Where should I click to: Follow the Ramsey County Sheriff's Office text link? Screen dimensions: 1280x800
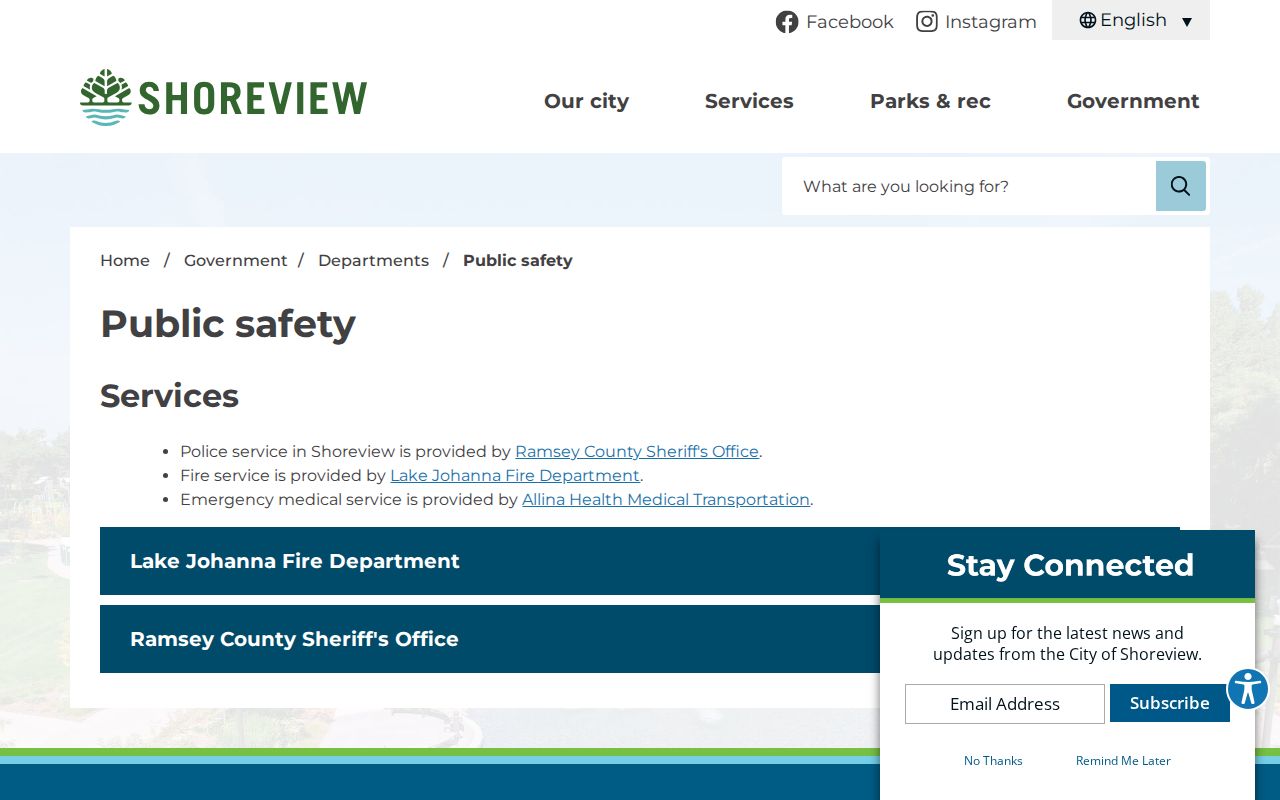[x=637, y=451]
